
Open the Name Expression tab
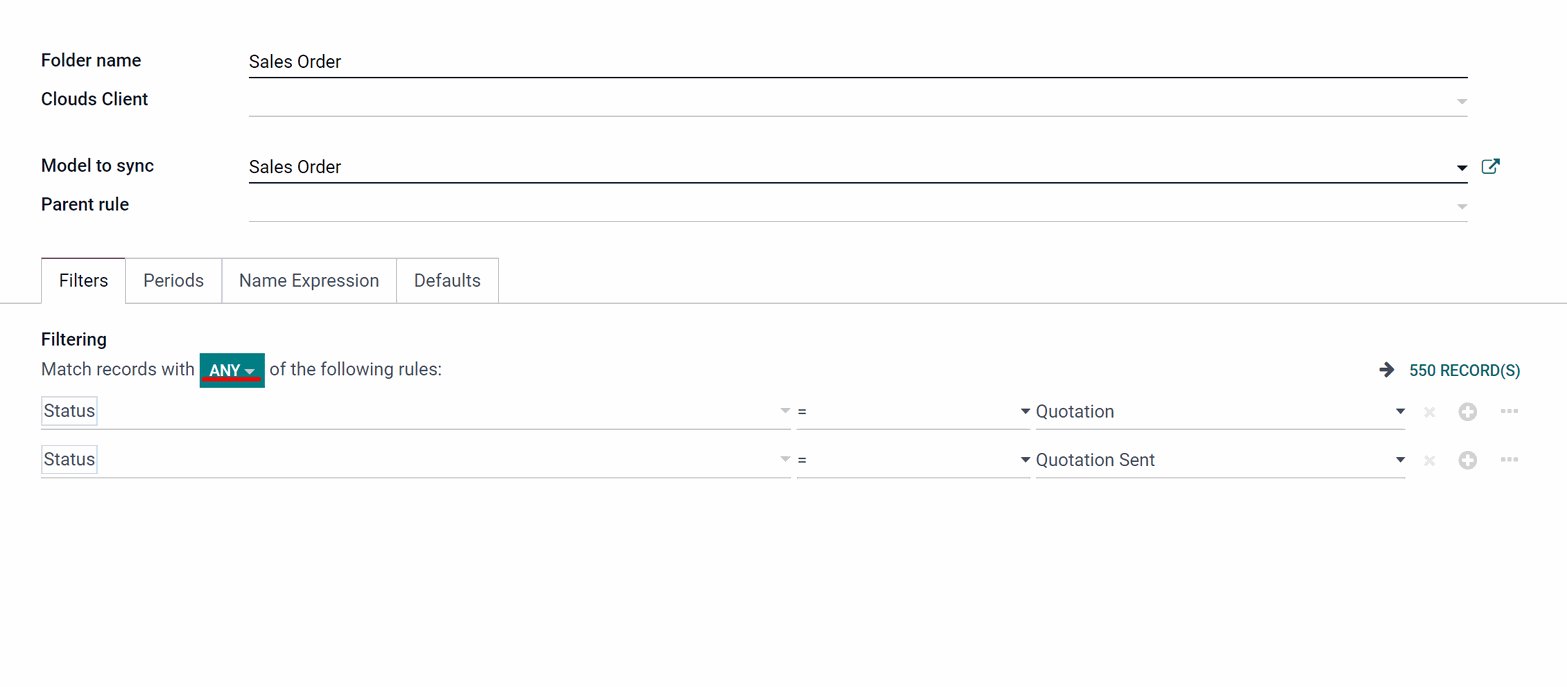point(309,281)
